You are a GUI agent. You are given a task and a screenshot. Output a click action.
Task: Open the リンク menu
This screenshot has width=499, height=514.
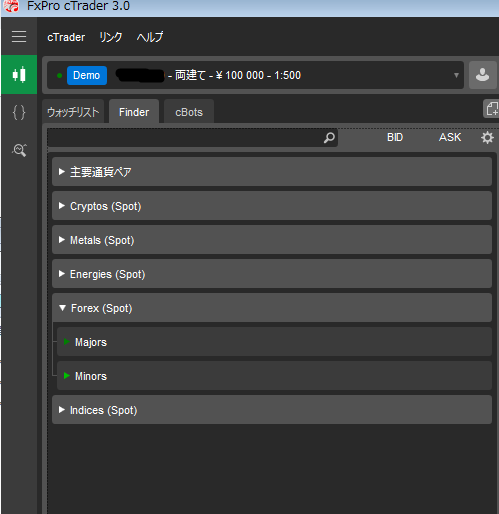[x=111, y=37]
